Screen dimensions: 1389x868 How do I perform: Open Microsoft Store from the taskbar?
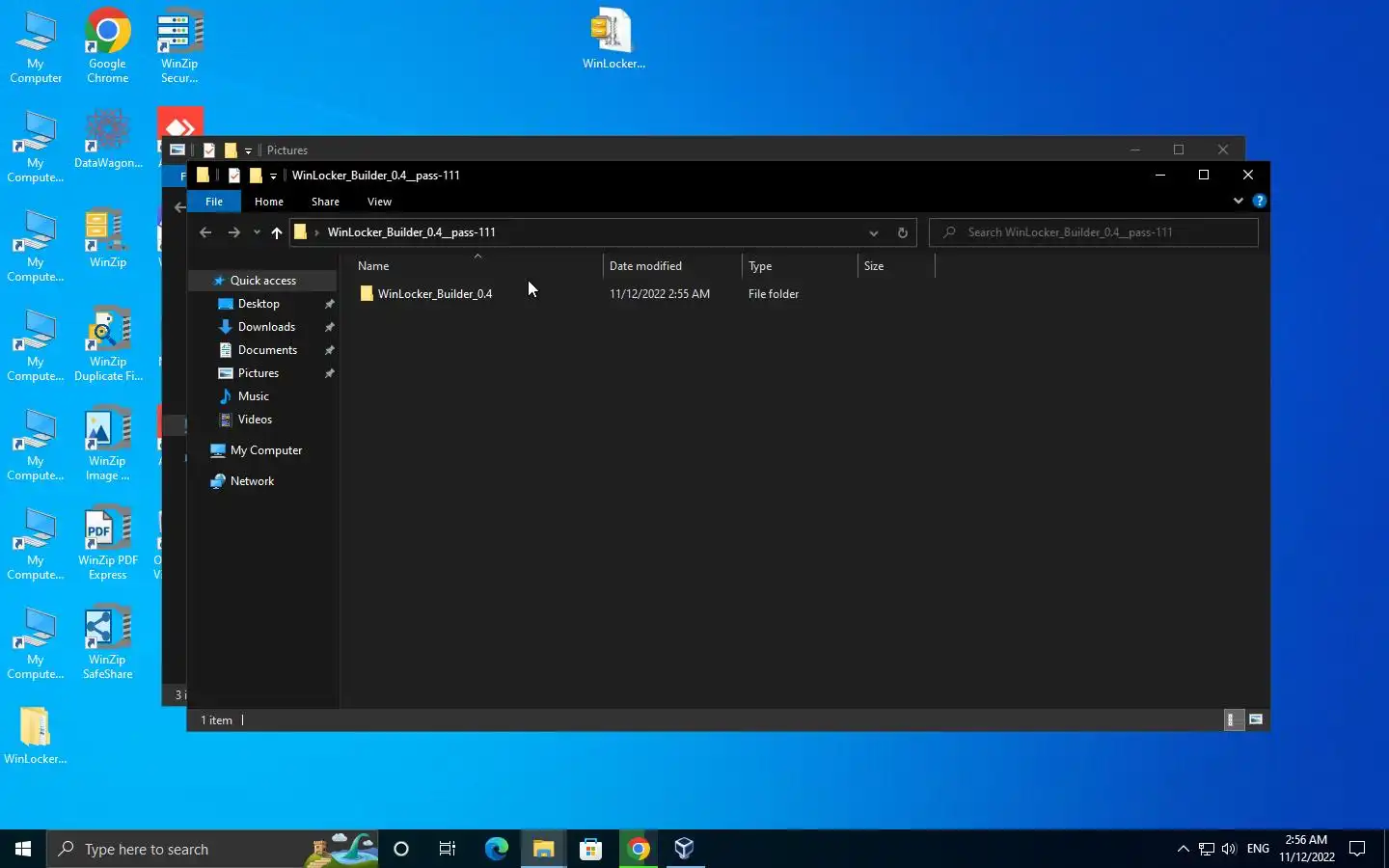pos(590,849)
